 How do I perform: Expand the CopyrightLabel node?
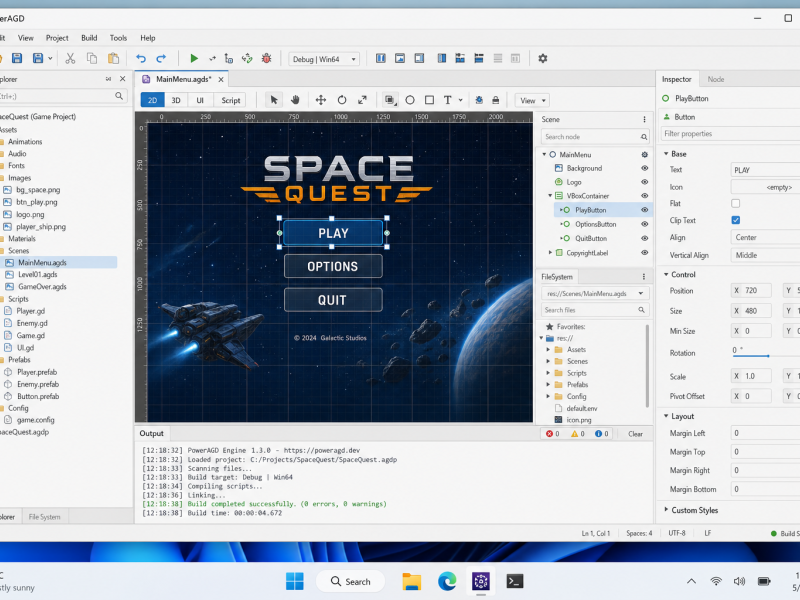point(550,253)
